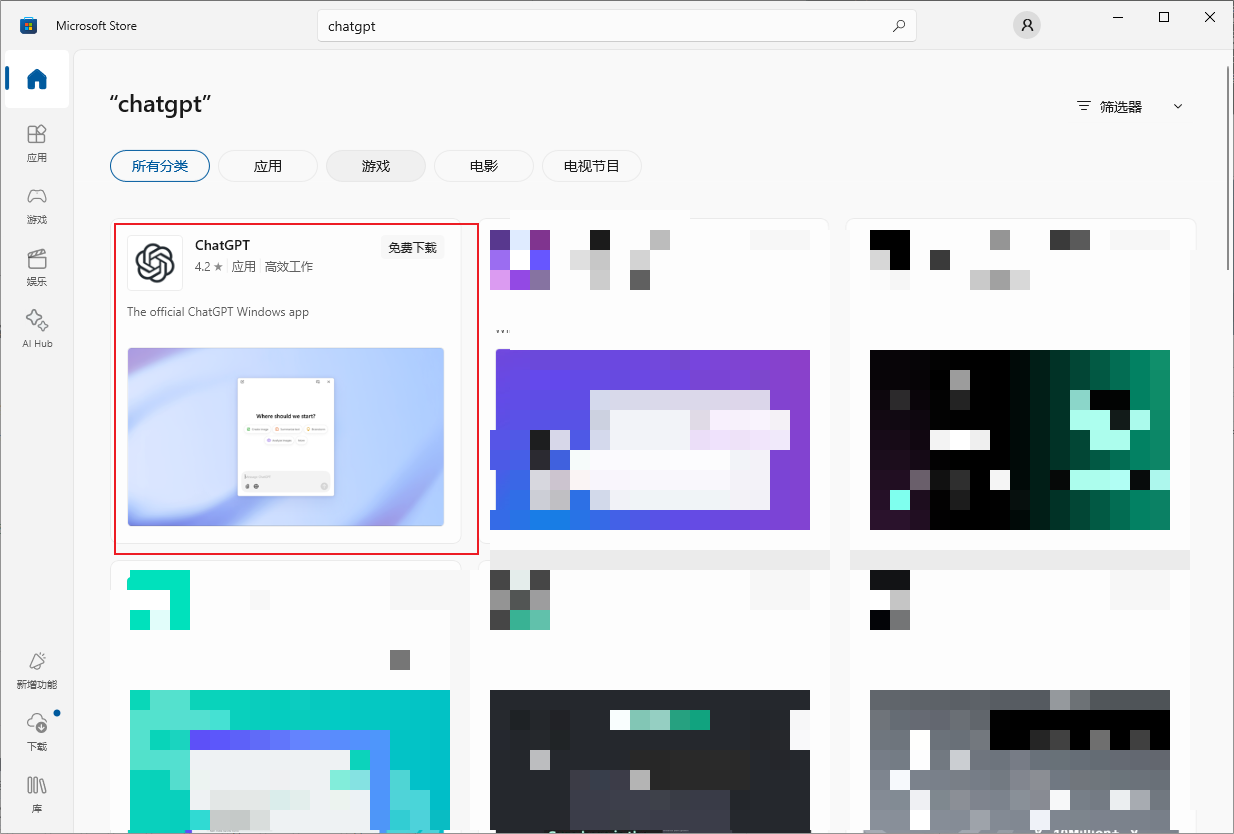Click the ChatGPT app logo icon
1234x834 pixels.
(x=155, y=263)
